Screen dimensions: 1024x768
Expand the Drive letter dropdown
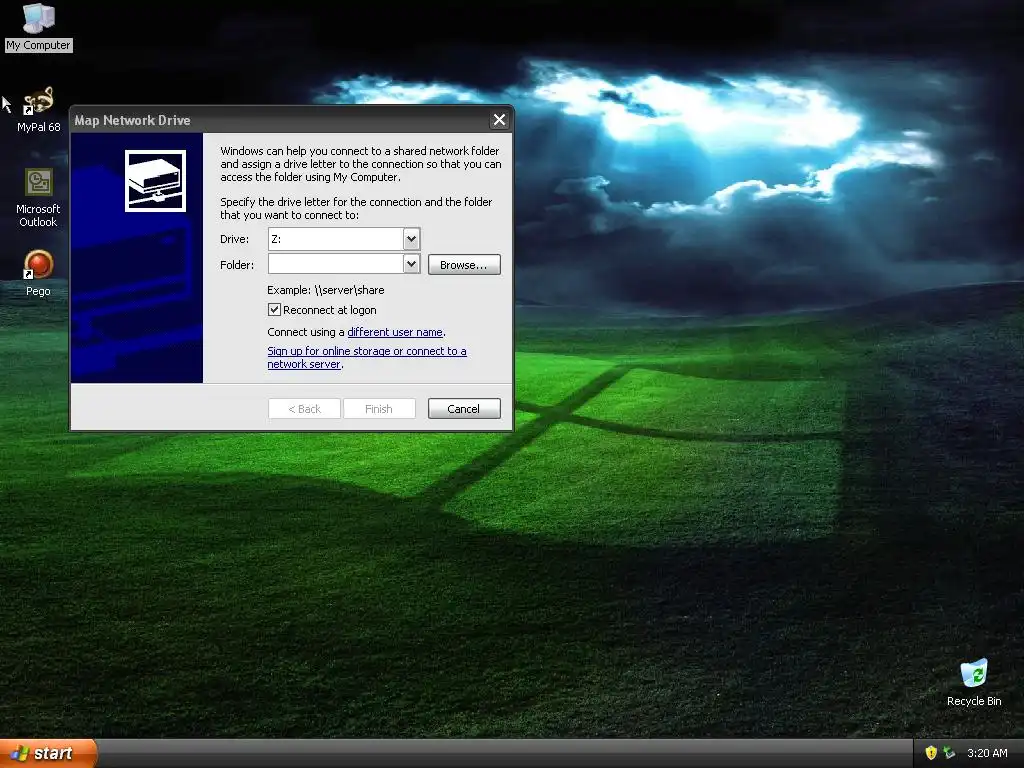coord(411,239)
